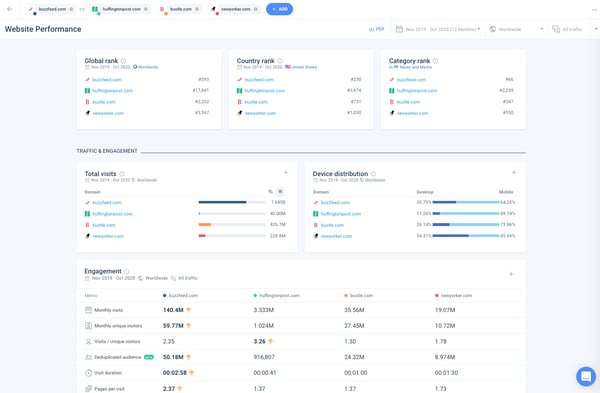The width and height of the screenshot is (600, 393).
Task: Remove buzzfeed.com from the comparison bar
Action: point(71,9)
